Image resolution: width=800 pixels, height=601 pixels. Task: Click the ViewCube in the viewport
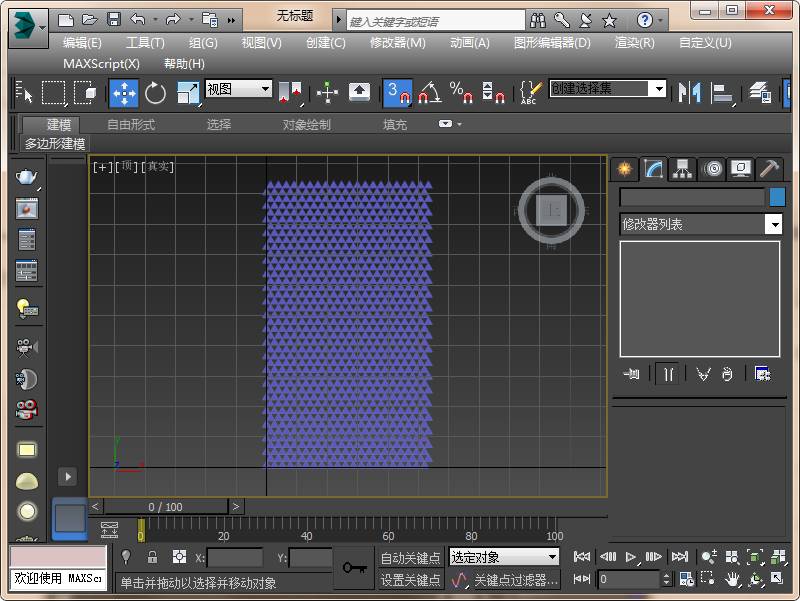552,210
